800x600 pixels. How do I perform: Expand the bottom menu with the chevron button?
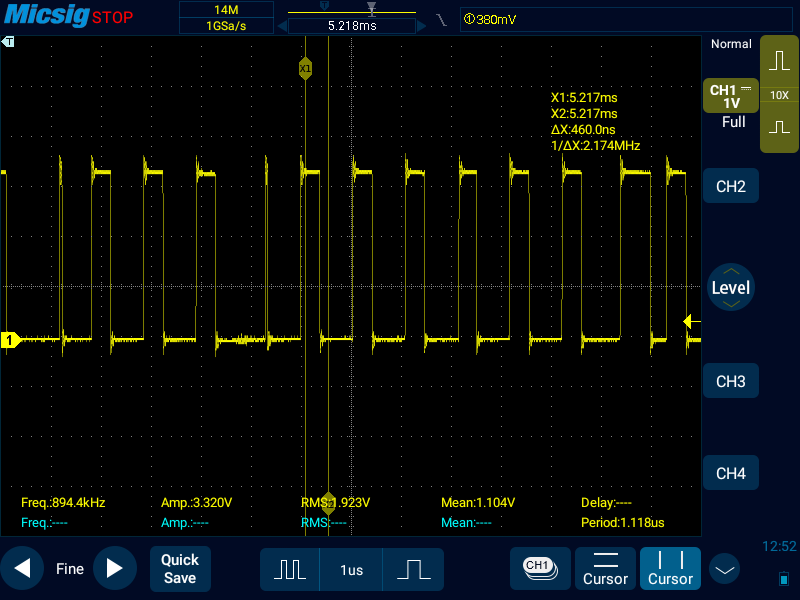coord(724,569)
